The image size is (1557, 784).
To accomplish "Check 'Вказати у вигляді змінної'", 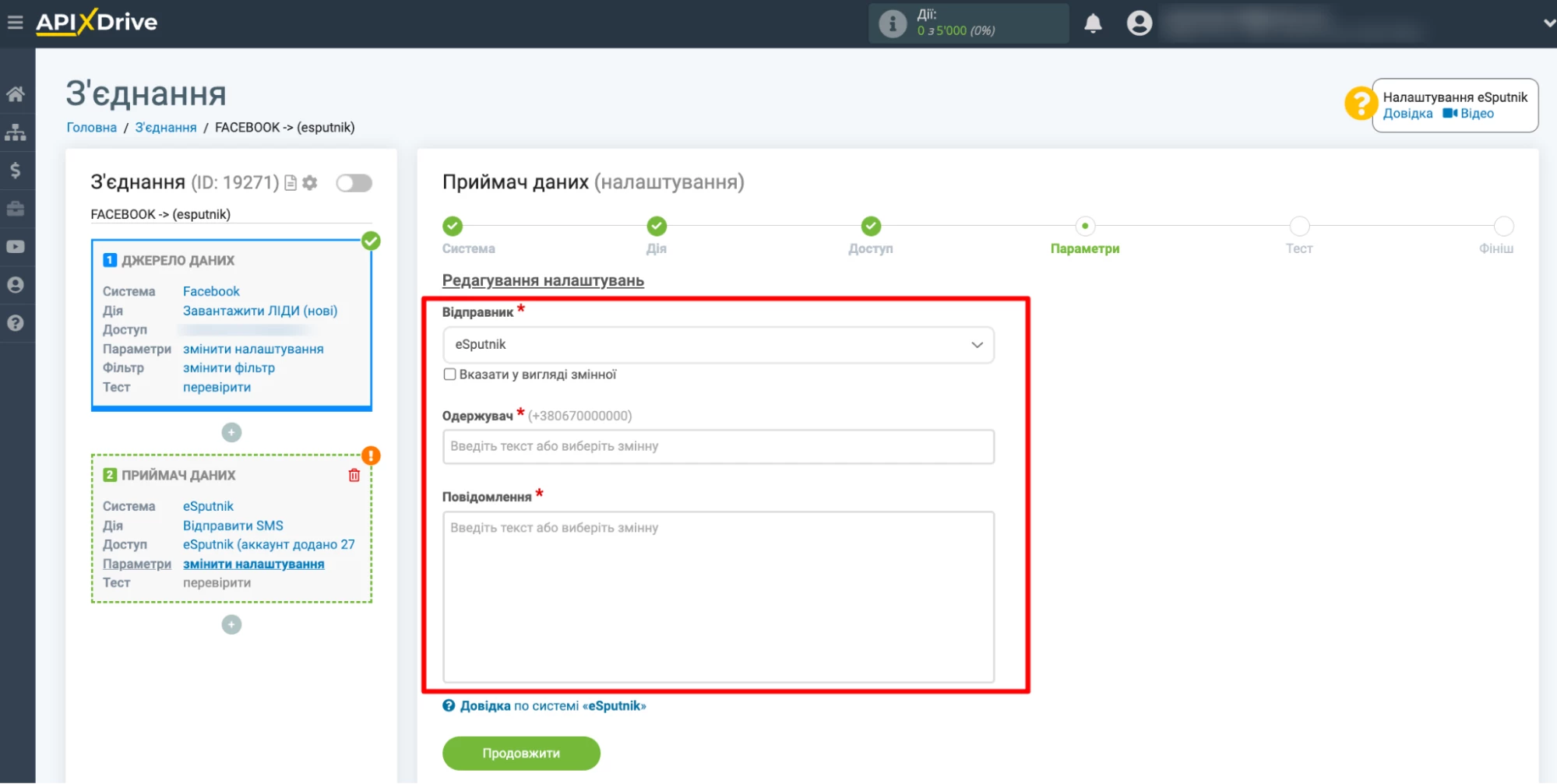I will coord(449,374).
